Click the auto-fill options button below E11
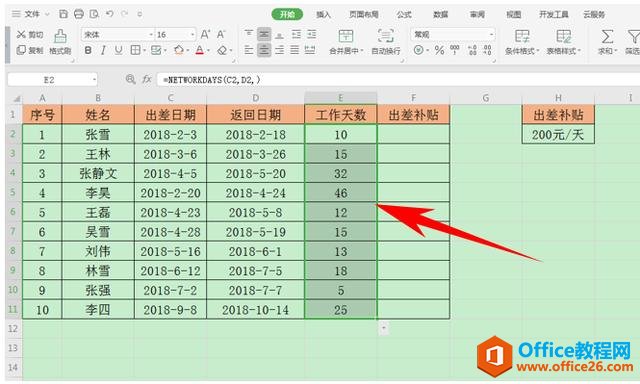Screen dimensions: 640x384 click(x=383, y=328)
